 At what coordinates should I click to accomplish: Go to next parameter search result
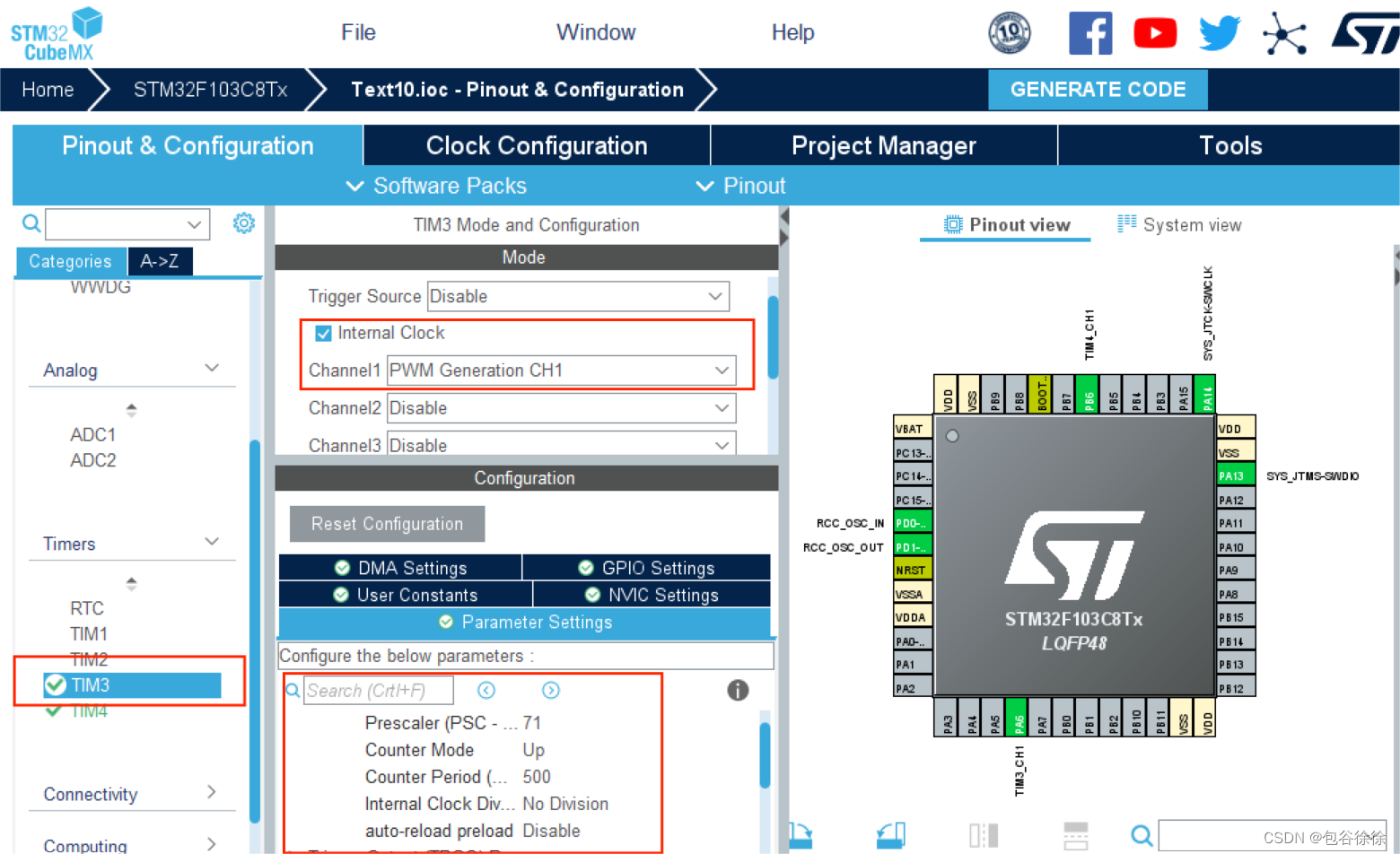[551, 690]
